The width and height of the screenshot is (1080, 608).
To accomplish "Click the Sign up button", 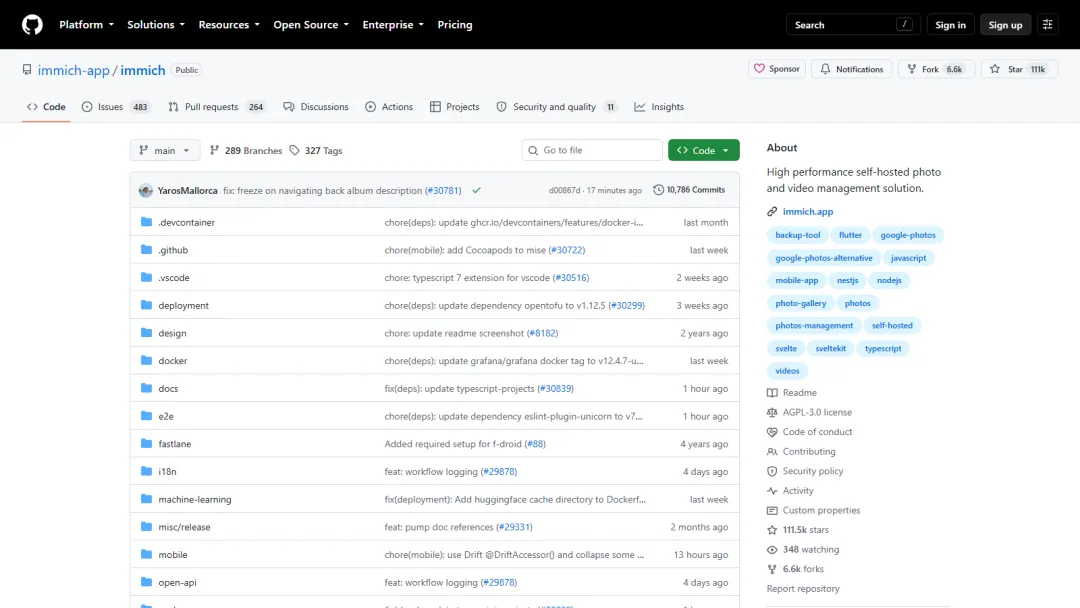I will tap(1005, 25).
